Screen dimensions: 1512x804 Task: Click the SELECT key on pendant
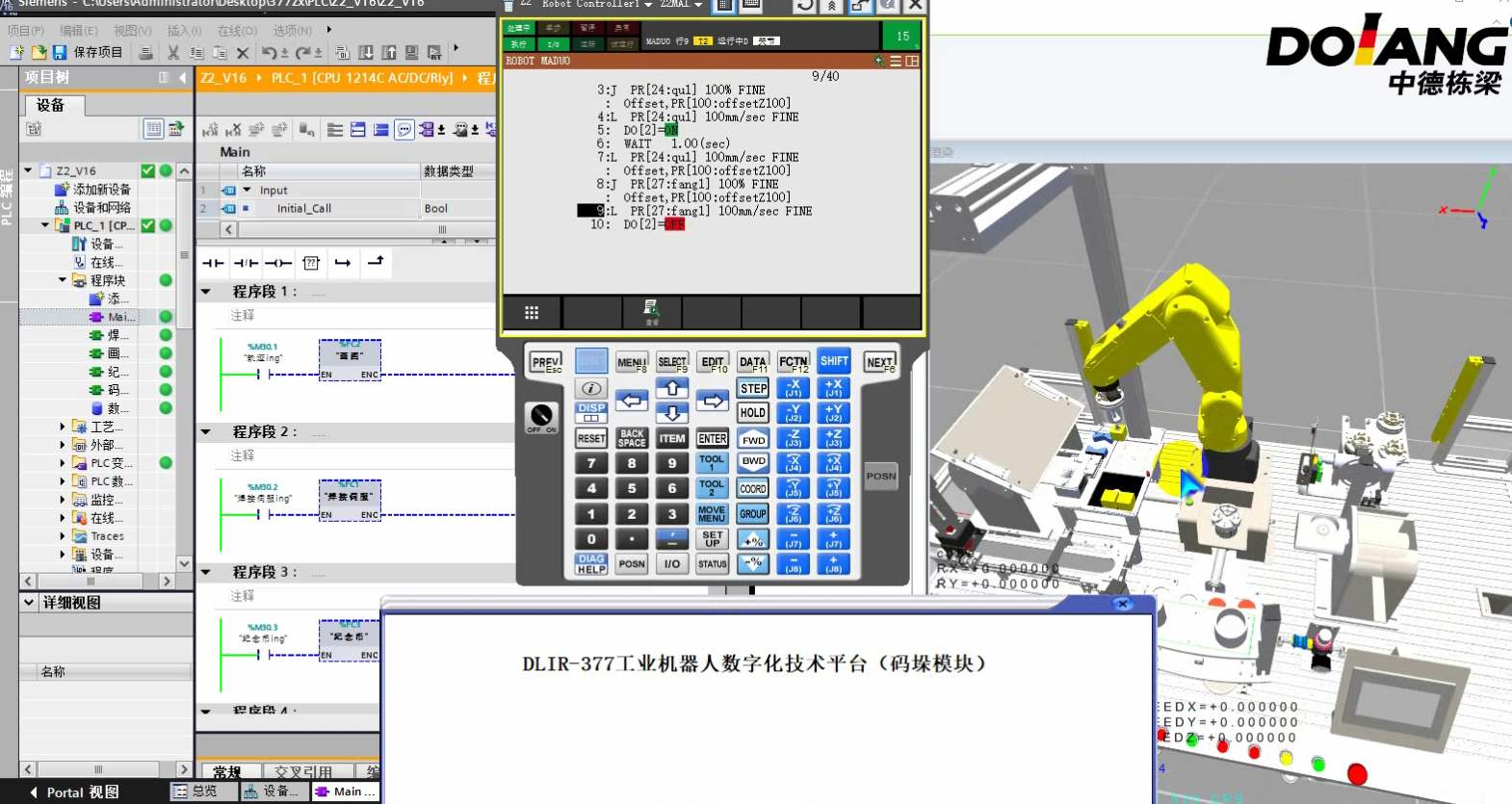click(x=672, y=362)
